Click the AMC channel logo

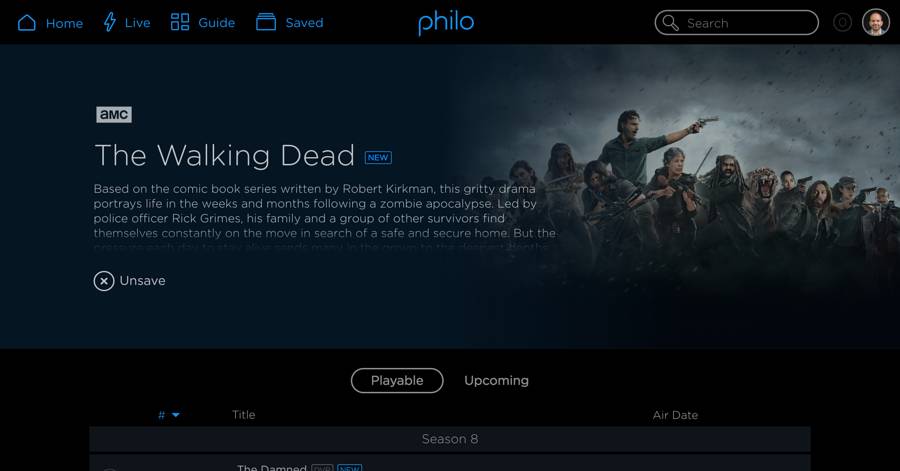click(x=114, y=114)
